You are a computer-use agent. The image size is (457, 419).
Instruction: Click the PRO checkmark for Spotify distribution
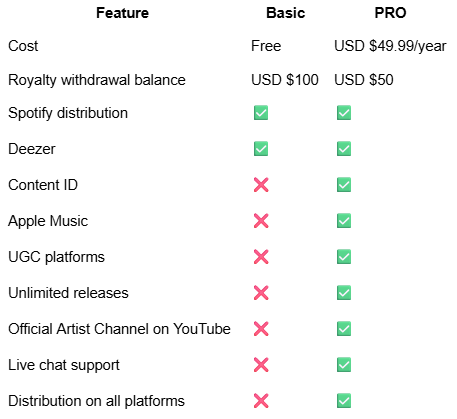344,113
